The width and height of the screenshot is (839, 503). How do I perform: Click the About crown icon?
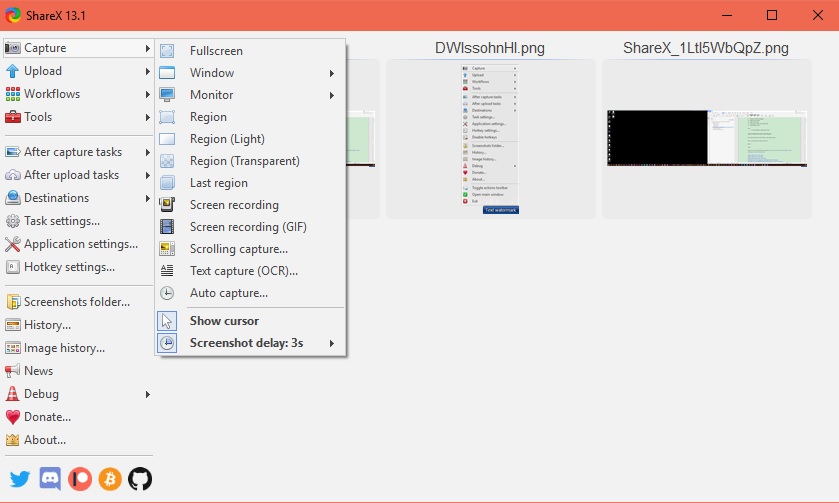click(12, 440)
